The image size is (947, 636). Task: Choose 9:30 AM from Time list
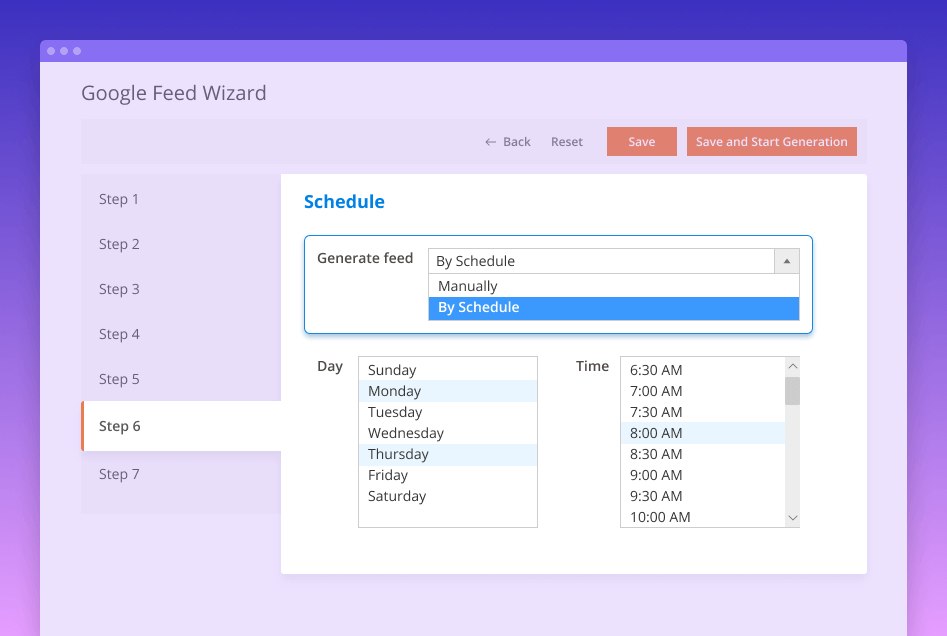(x=656, y=496)
